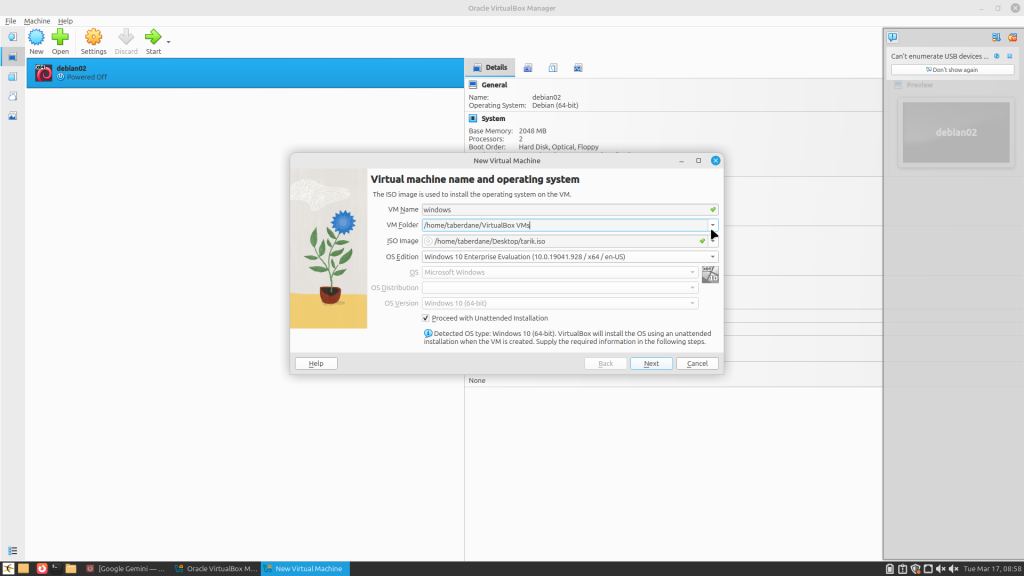Click the Next button
1024x576 pixels.
point(651,363)
